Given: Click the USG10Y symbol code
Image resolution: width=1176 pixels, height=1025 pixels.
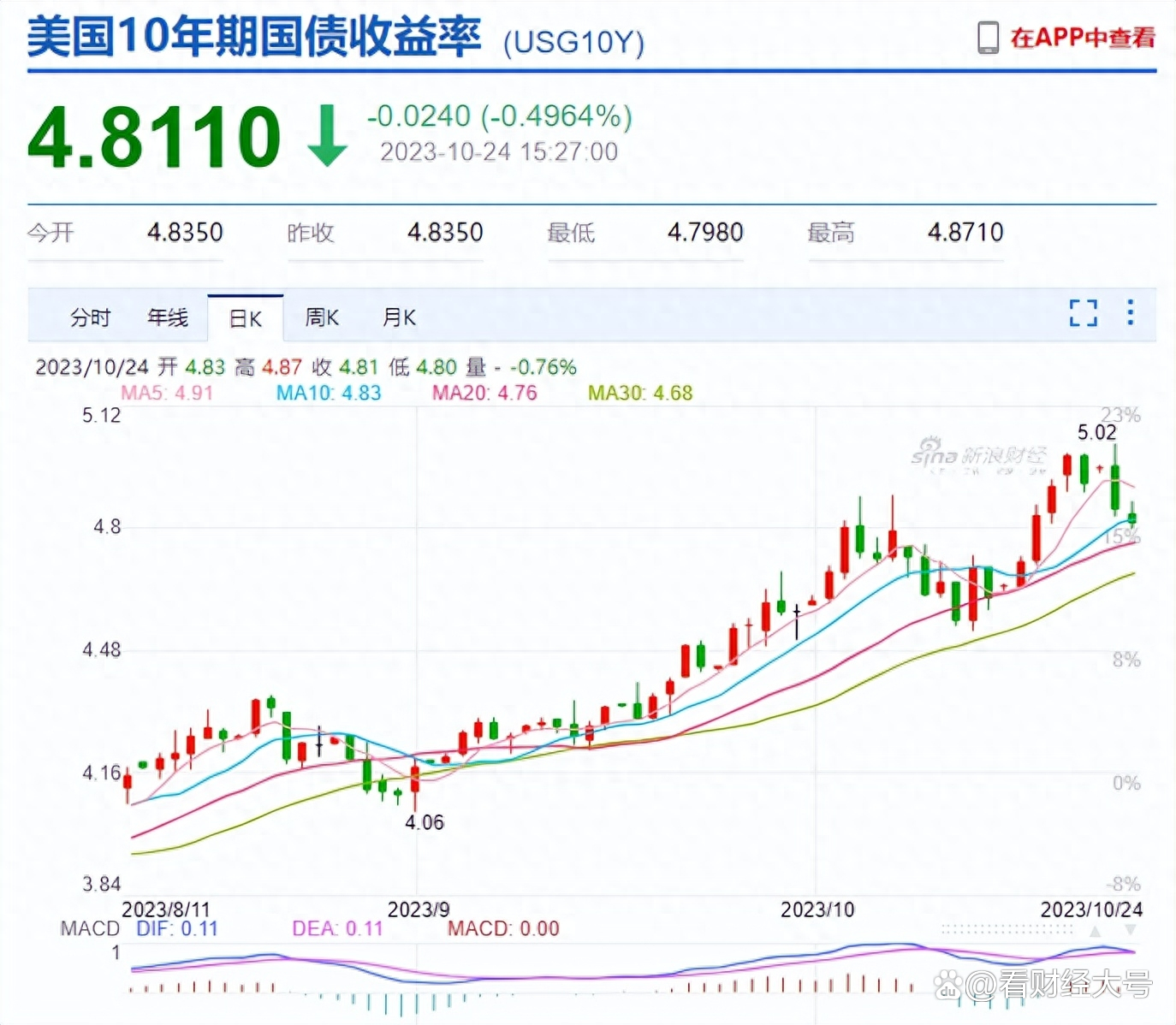Looking at the screenshot, I should click(x=574, y=43).
